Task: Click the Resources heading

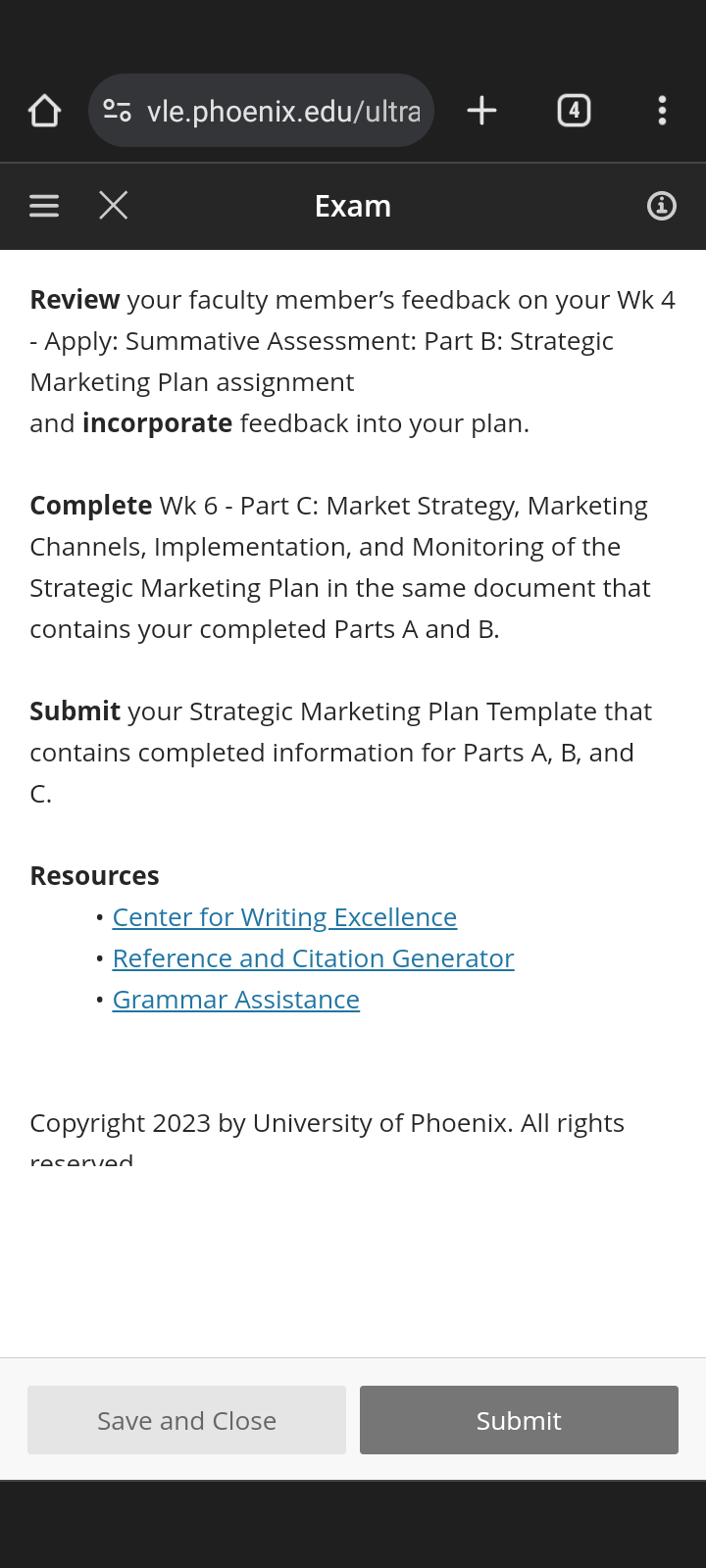Action: [x=94, y=876]
